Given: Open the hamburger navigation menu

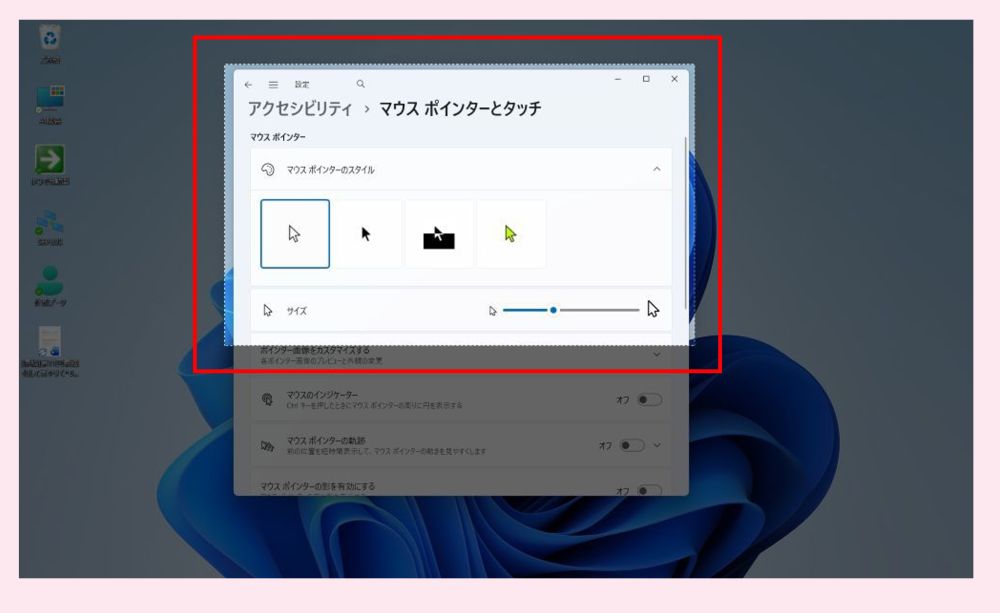Looking at the screenshot, I should [x=273, y=85].
